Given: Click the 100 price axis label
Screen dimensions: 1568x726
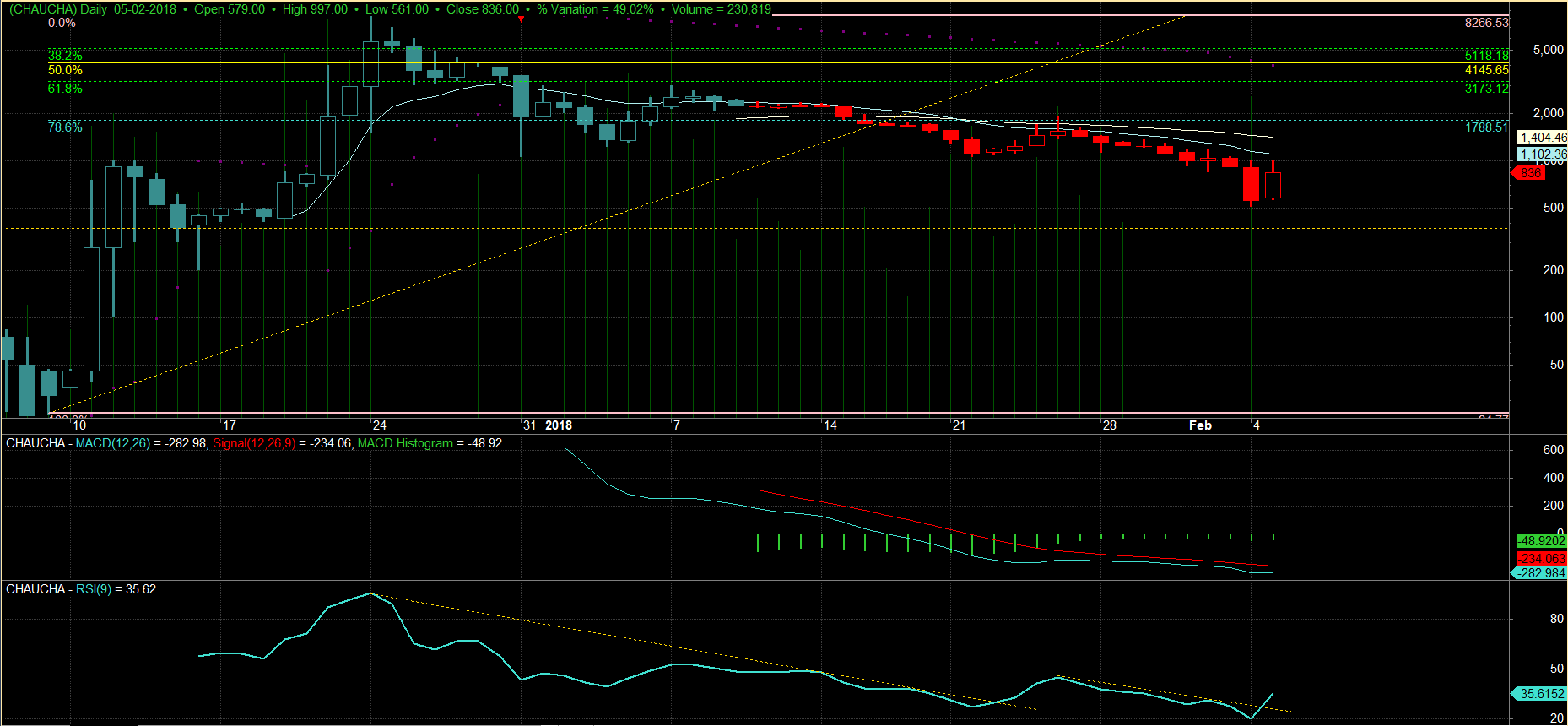Looking at the screenshot, I should [1553, 317].
